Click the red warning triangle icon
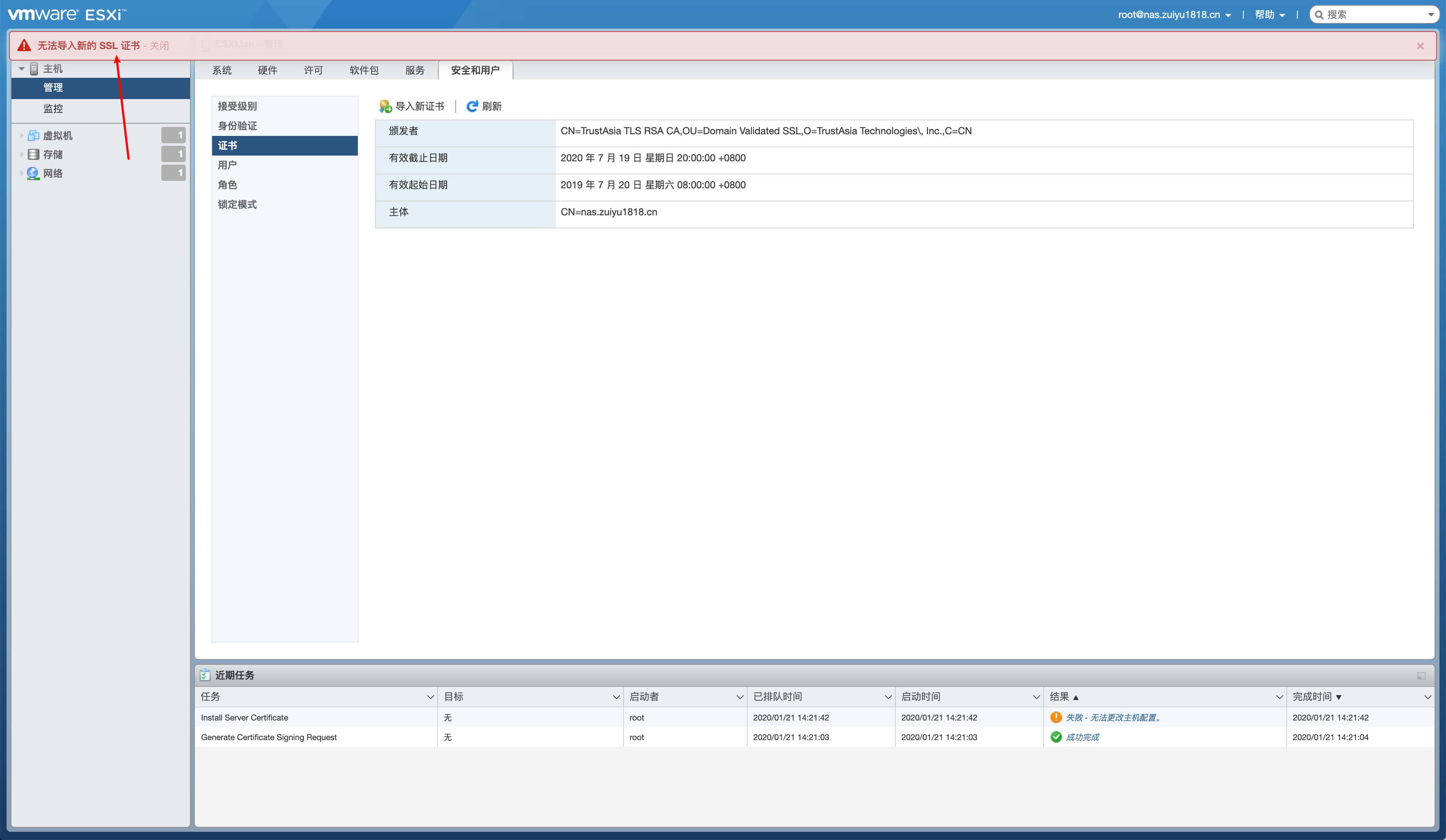The image size is (1446, 840). [24, 45]
